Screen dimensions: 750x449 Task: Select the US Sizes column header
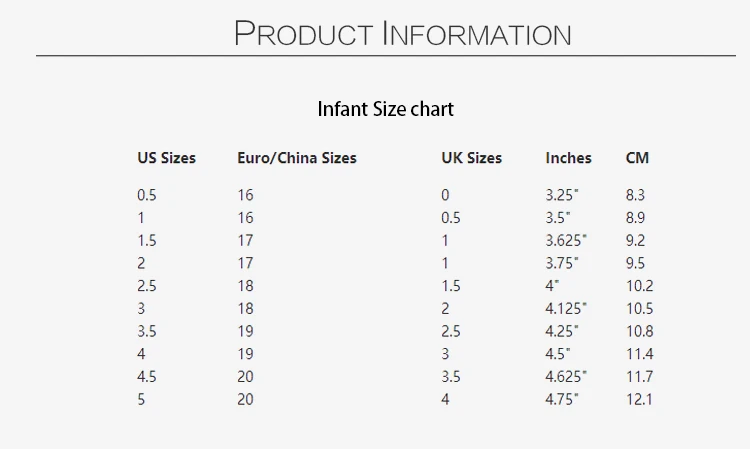click(x=166, y=158)
